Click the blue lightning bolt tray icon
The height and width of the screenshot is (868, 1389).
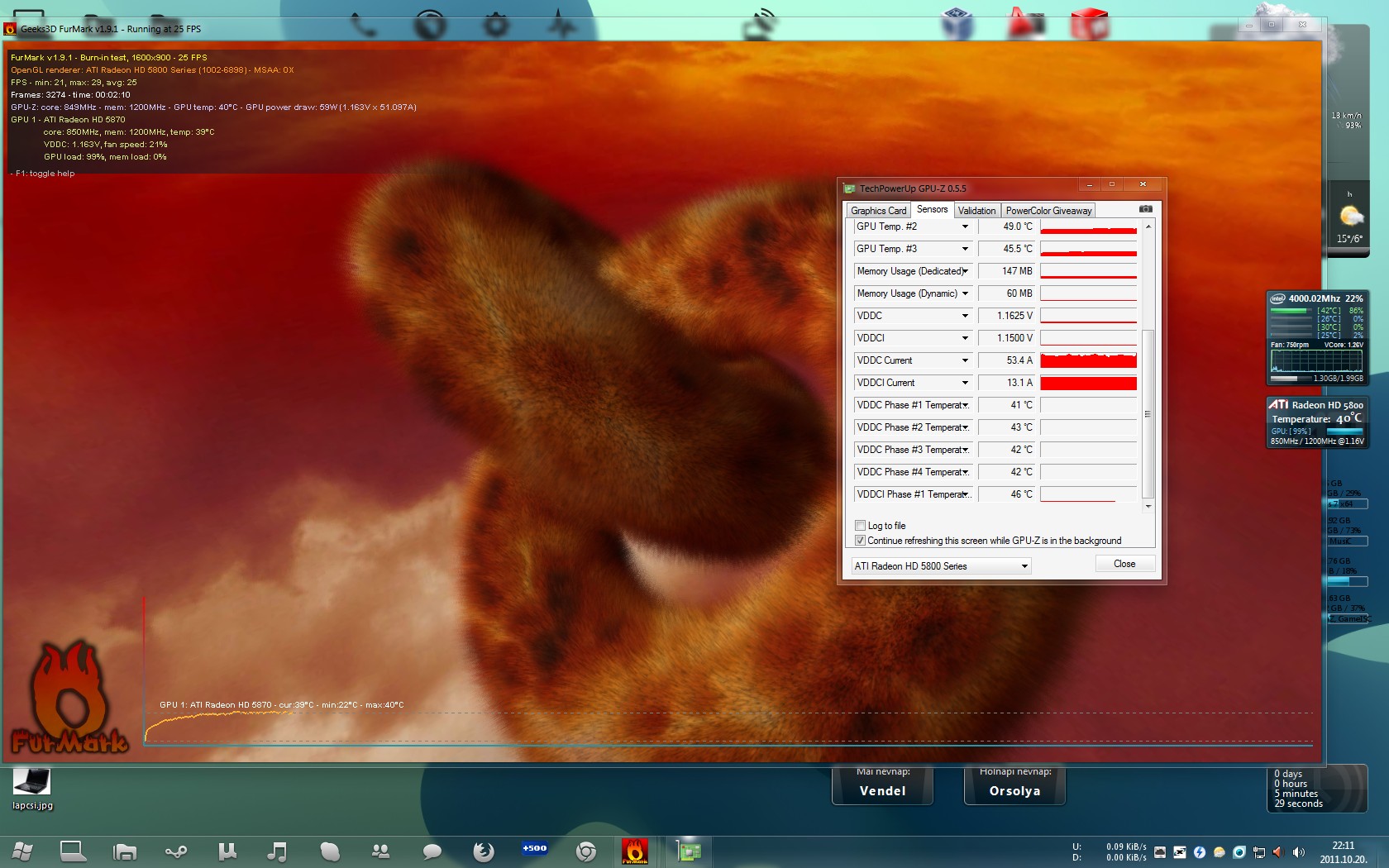[1200, 852]
